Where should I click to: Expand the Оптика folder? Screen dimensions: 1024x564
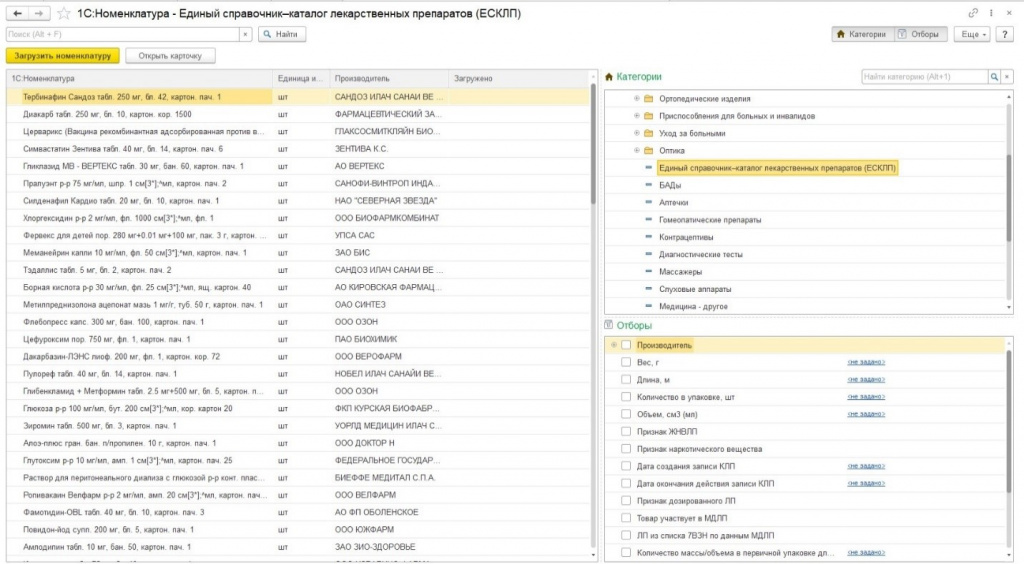[637, 150]
